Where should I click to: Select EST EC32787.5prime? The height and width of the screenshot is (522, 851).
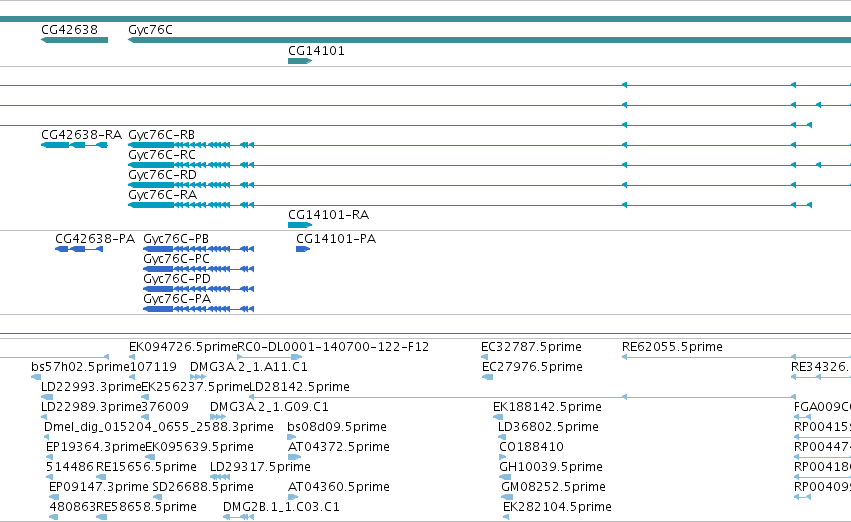[x=531, y=347]
